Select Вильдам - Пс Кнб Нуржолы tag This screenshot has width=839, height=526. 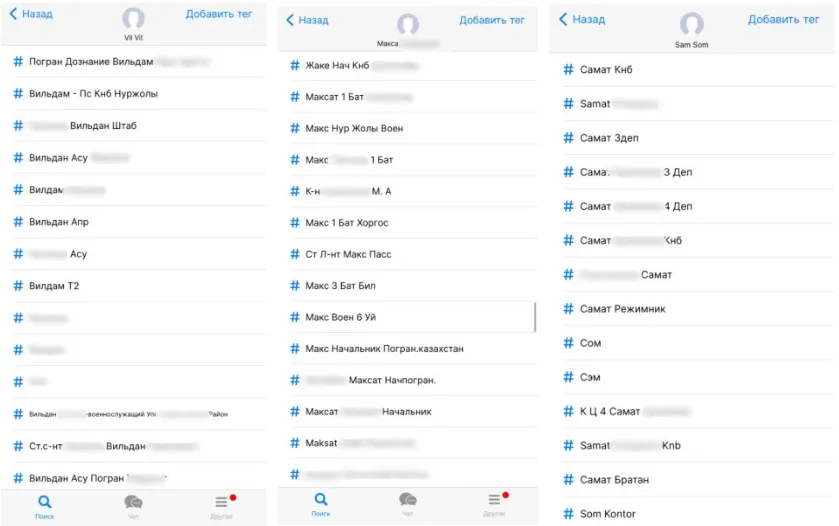point(93,94)
